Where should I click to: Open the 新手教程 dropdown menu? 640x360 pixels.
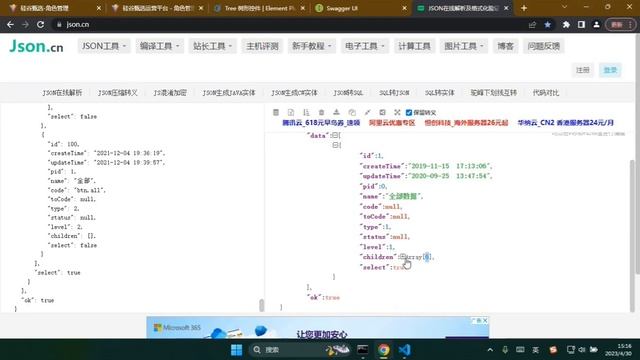click(311, 46)
